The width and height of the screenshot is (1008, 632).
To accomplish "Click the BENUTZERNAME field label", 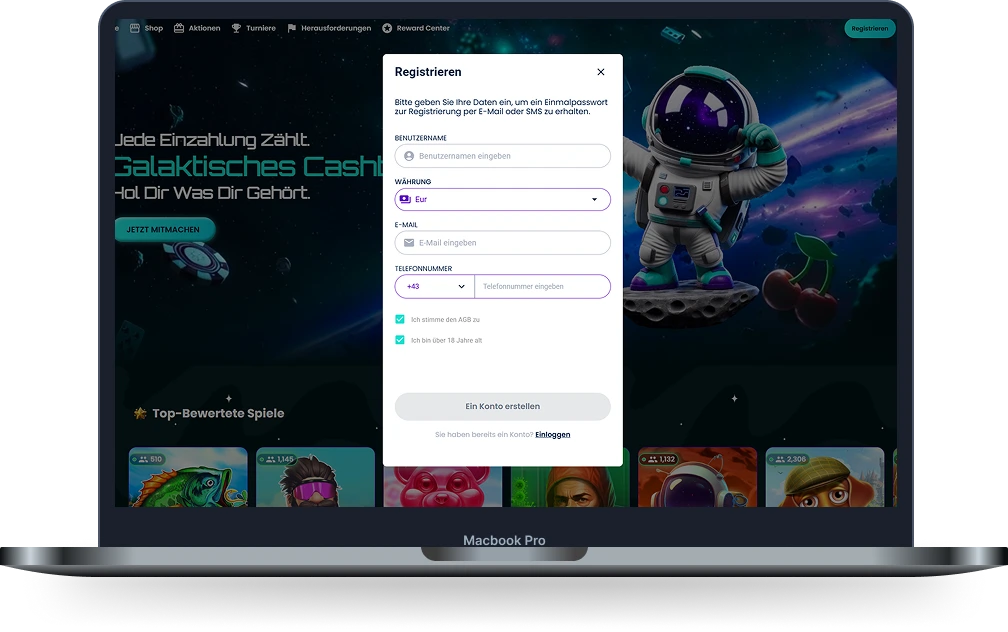I will [420, 138].
